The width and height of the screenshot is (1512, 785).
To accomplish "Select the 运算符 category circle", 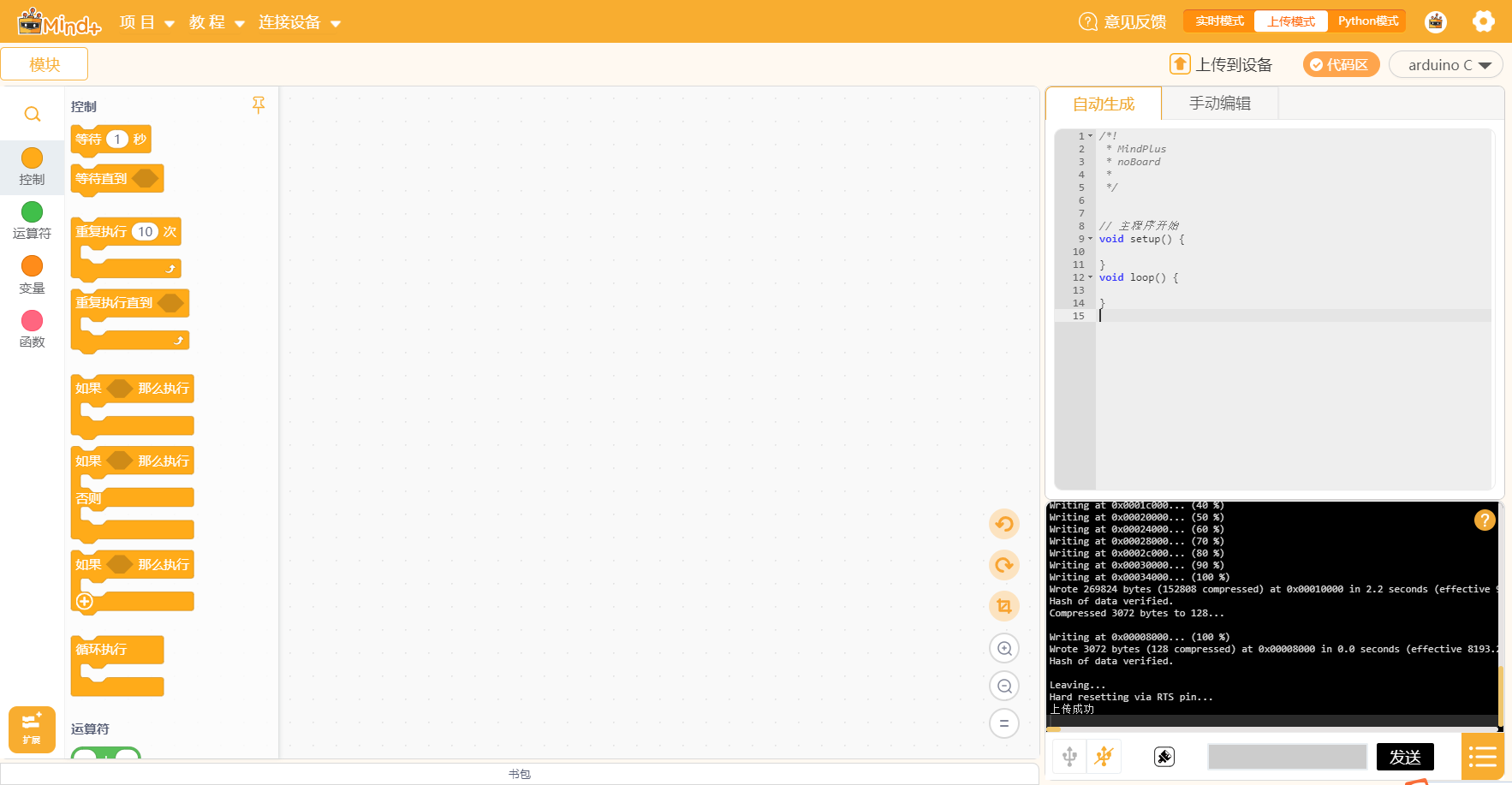I will pos(32,212).
